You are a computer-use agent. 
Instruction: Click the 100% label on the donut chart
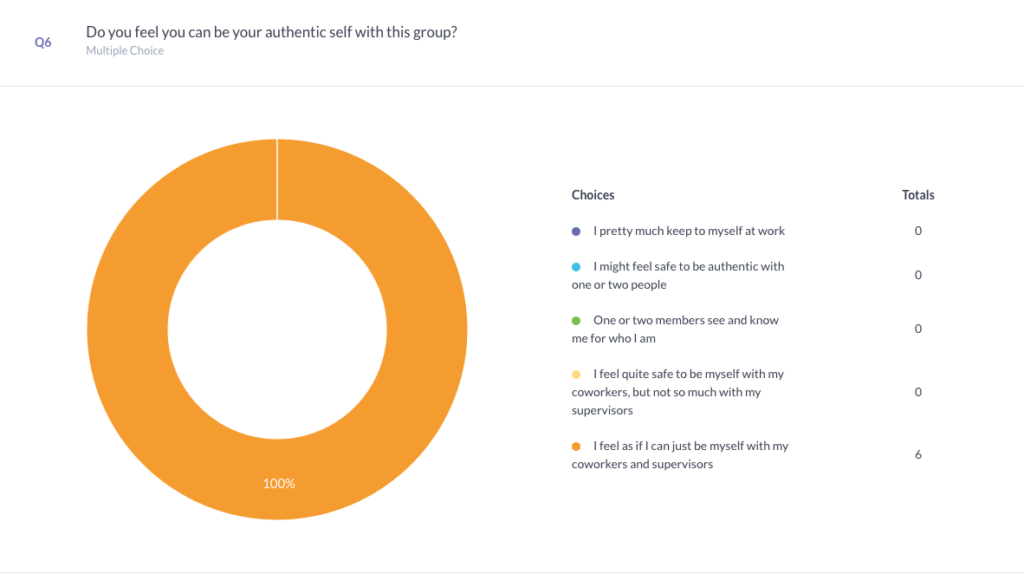tap(279, 483)
